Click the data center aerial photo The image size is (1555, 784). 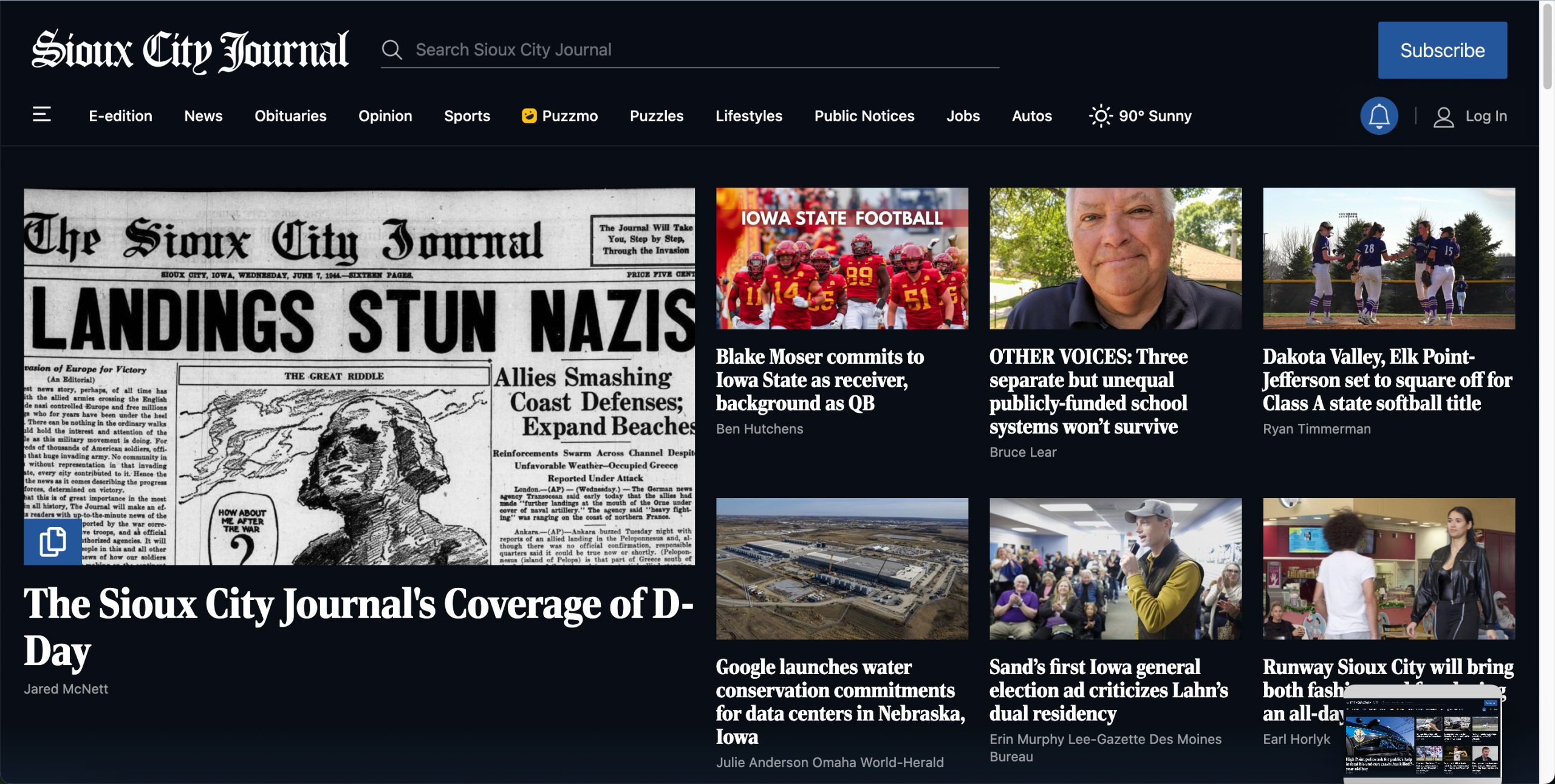coord(842,568)
